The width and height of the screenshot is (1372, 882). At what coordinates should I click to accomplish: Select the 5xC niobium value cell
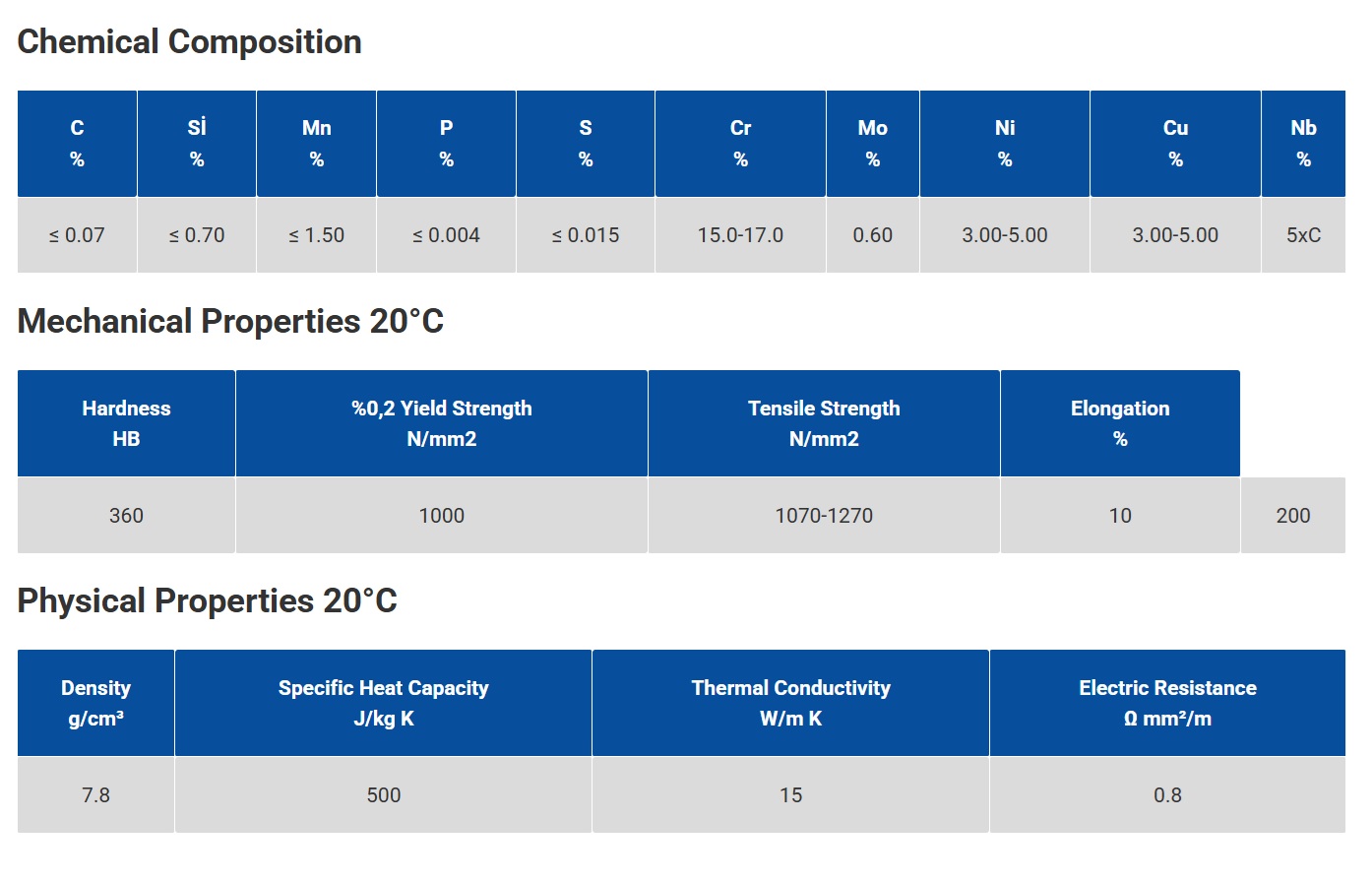click(x=1303, y=235)
